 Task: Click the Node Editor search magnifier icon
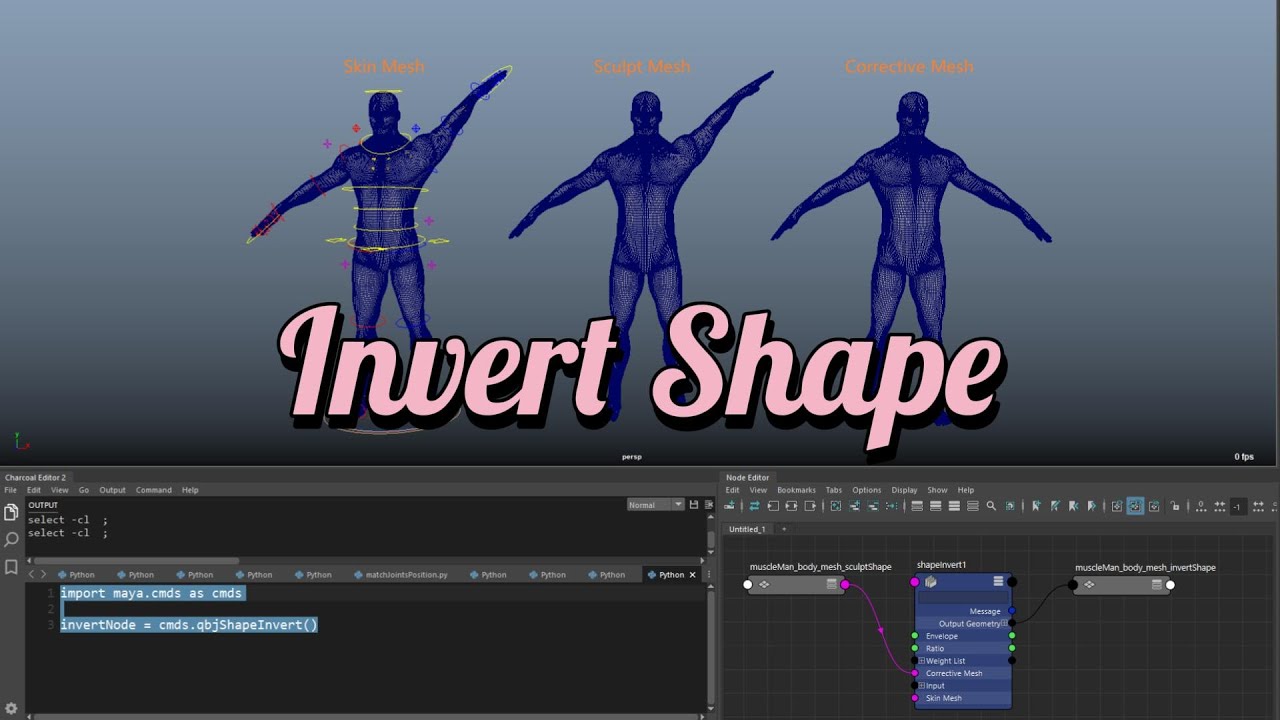click(991, 506)
